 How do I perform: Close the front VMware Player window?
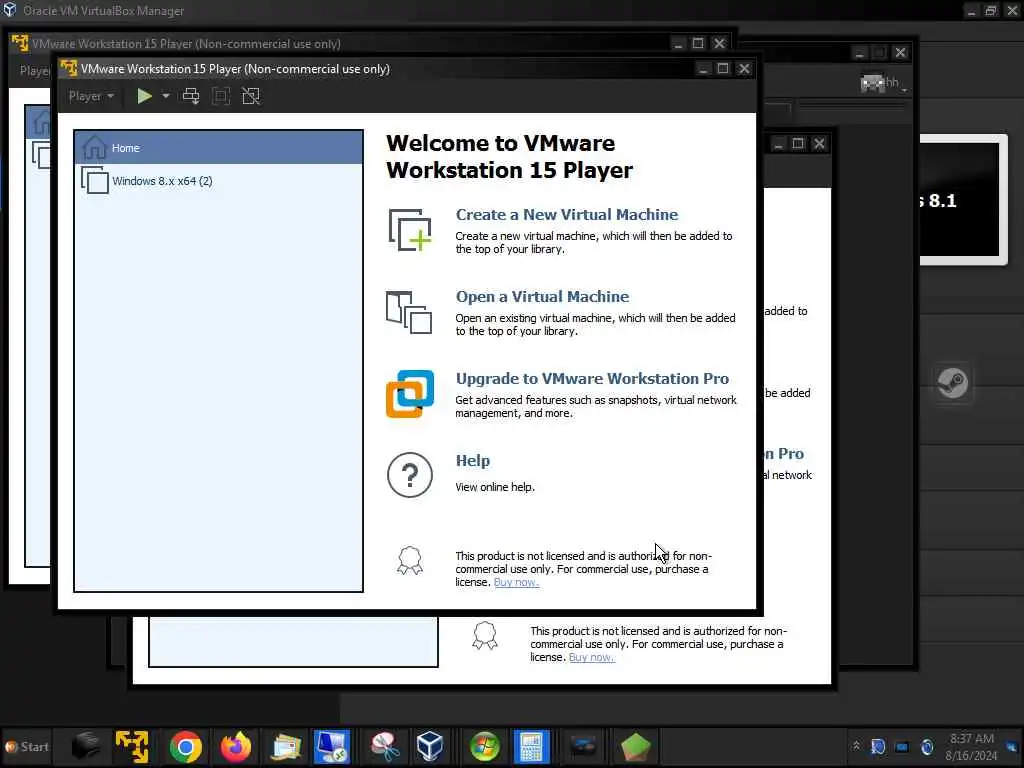pos(744,69)
